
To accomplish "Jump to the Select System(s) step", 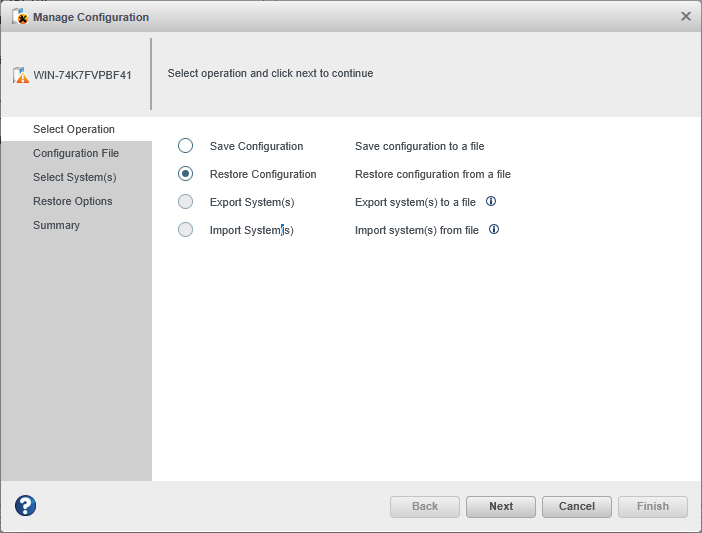I will [75, 177].
